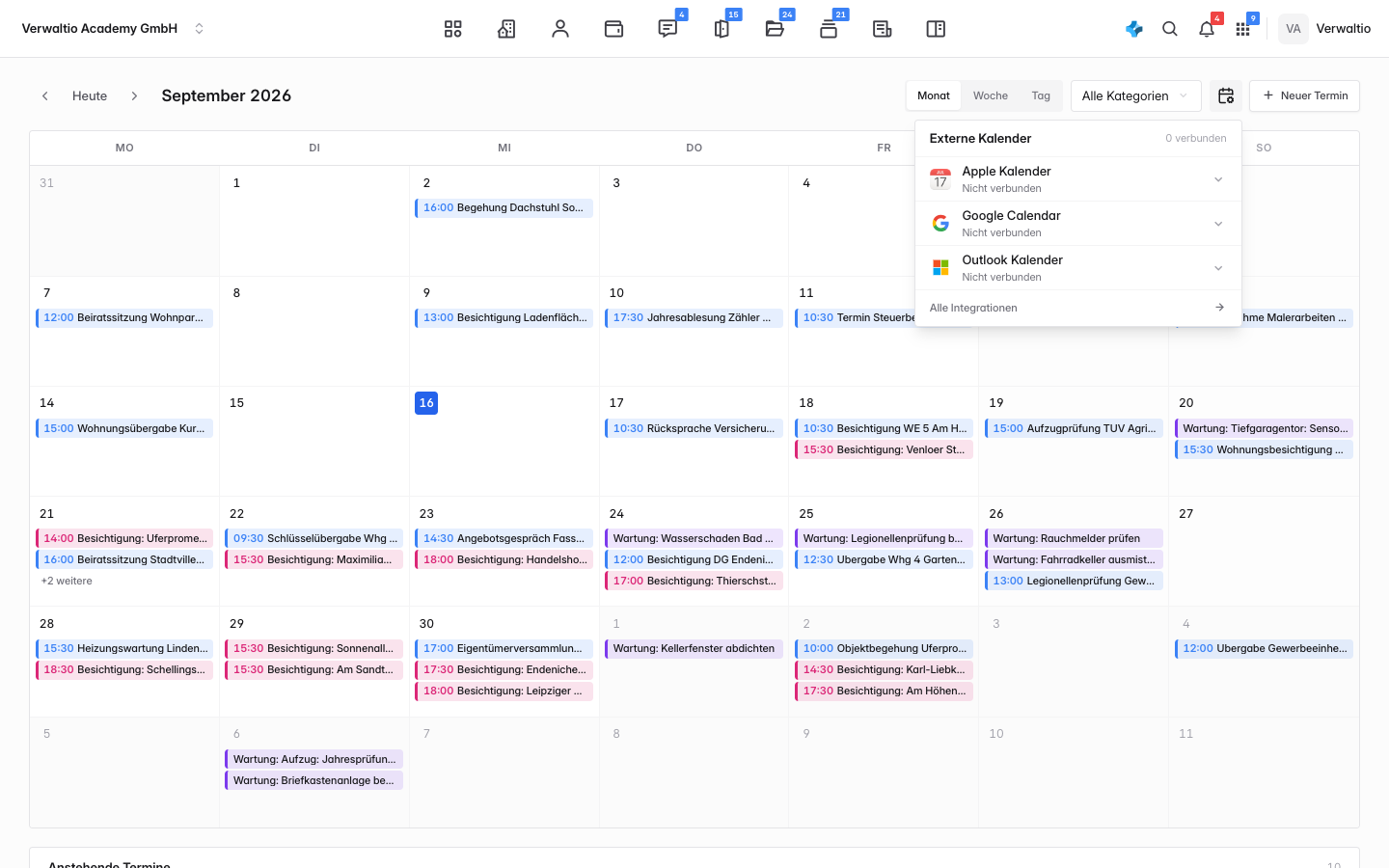Click the Neuer Termin button

1304,95
